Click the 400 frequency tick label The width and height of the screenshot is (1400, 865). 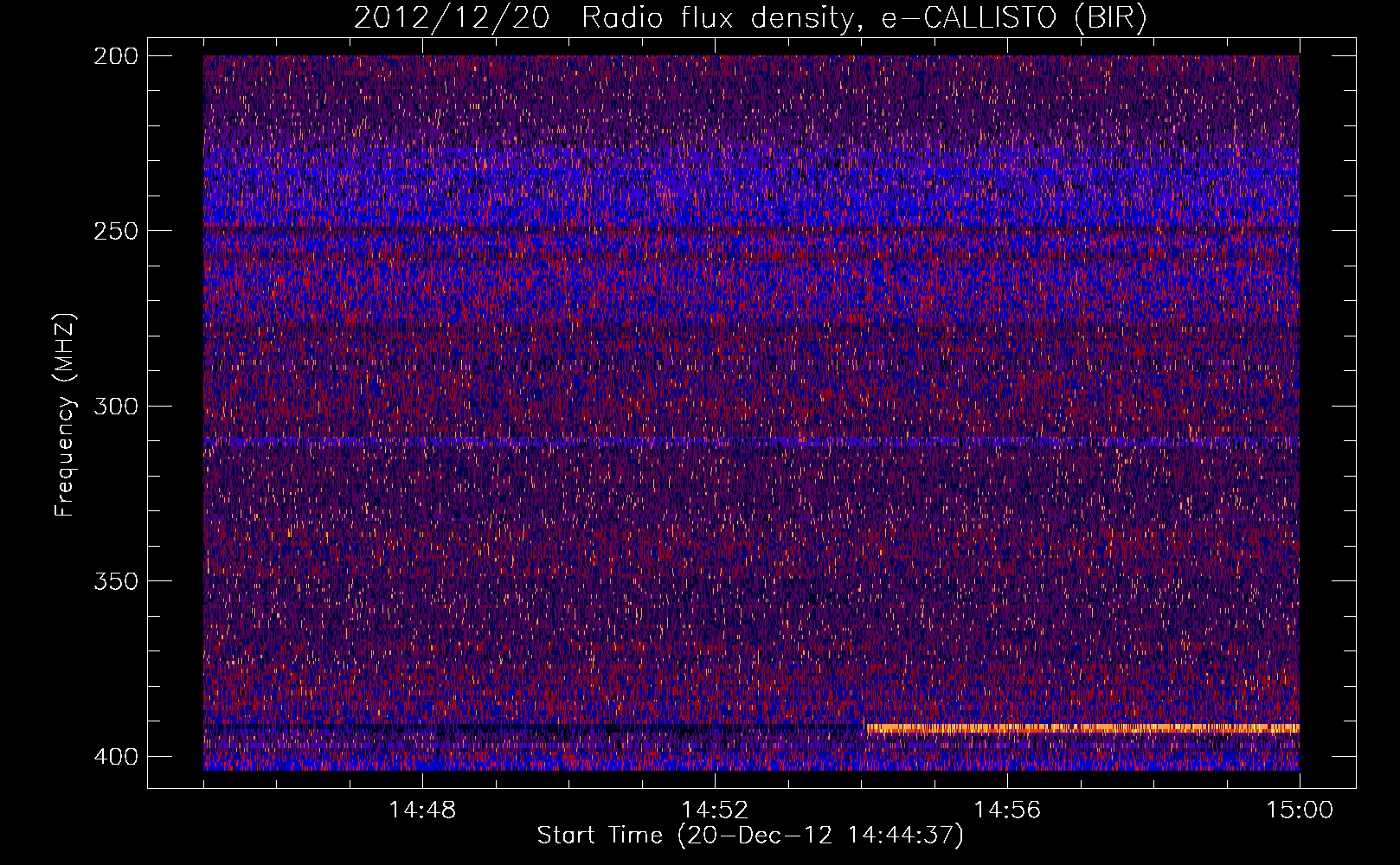click(x=115, y=757)
